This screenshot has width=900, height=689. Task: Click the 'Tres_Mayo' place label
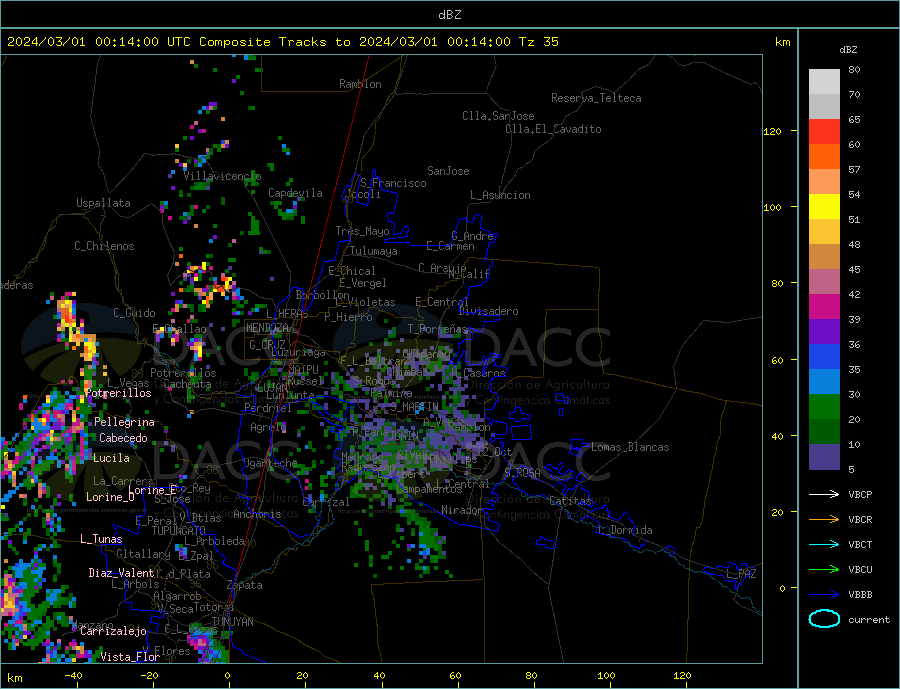tap(362, 231)
